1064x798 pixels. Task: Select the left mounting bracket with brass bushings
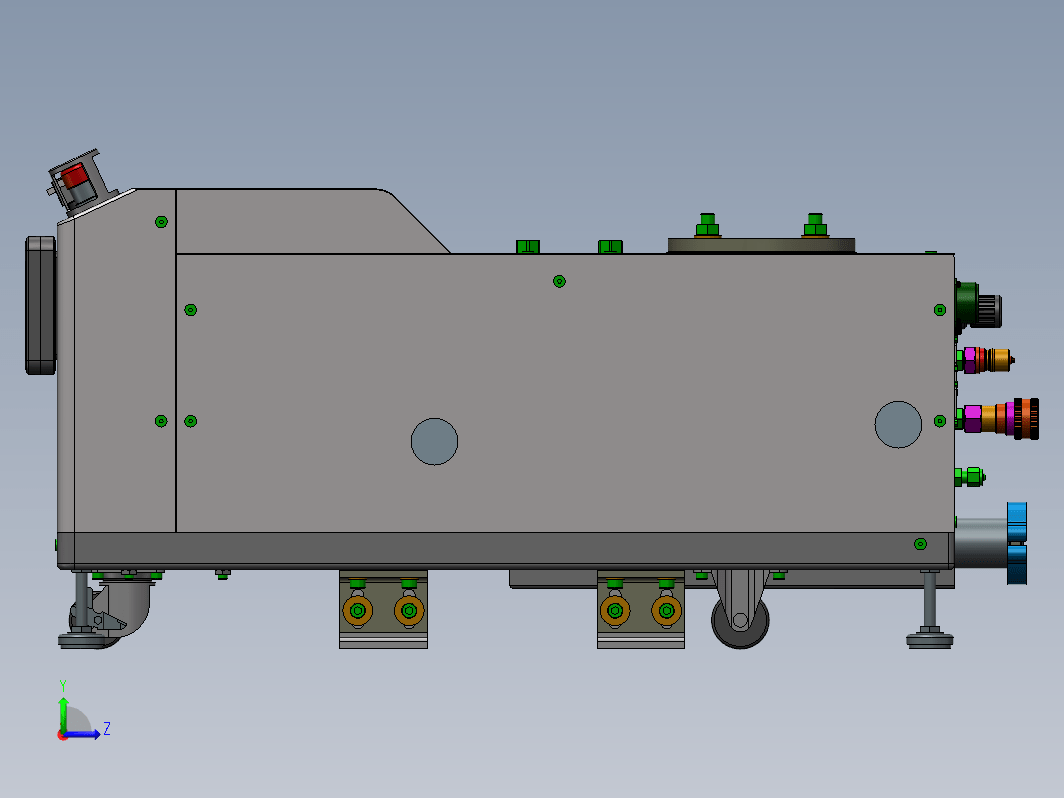(383, 609)
